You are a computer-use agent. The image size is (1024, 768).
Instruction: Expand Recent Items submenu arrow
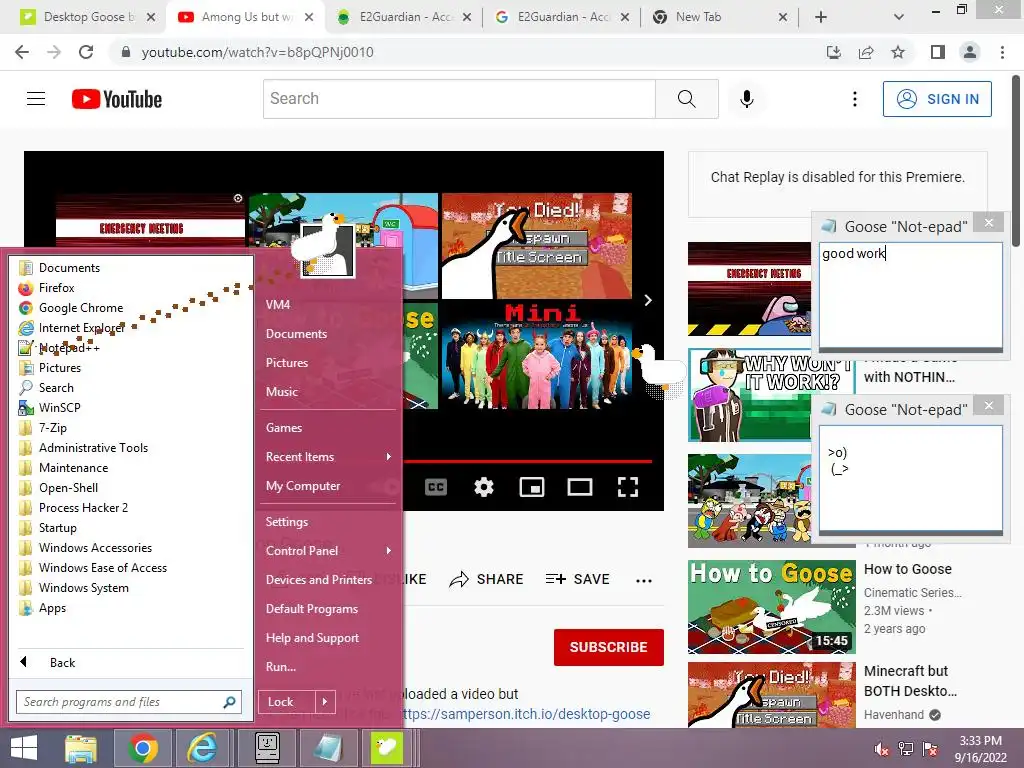(x=389, y=456)
